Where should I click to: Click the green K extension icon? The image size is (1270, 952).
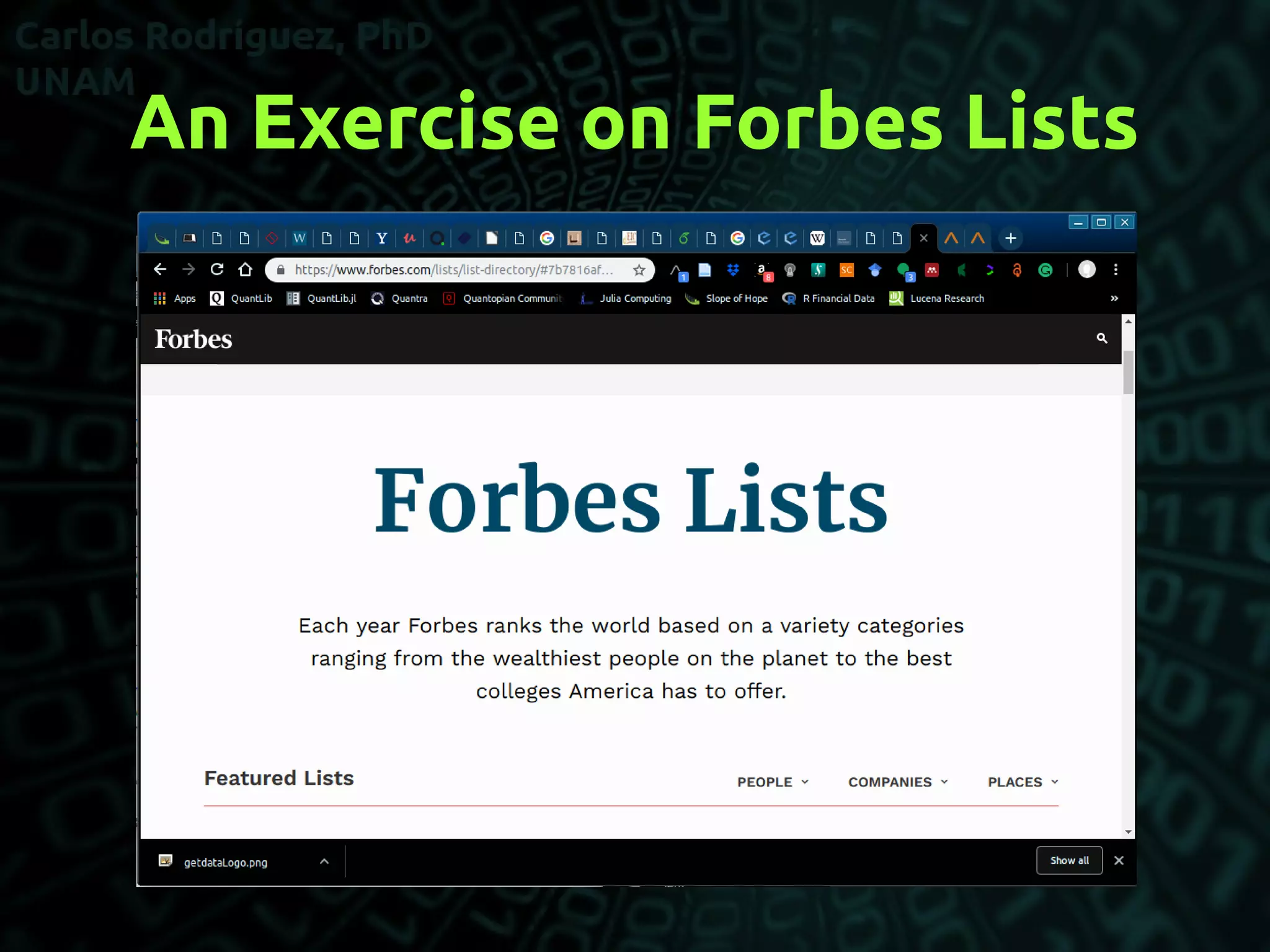pyautogui.click(x=962, y=270)
